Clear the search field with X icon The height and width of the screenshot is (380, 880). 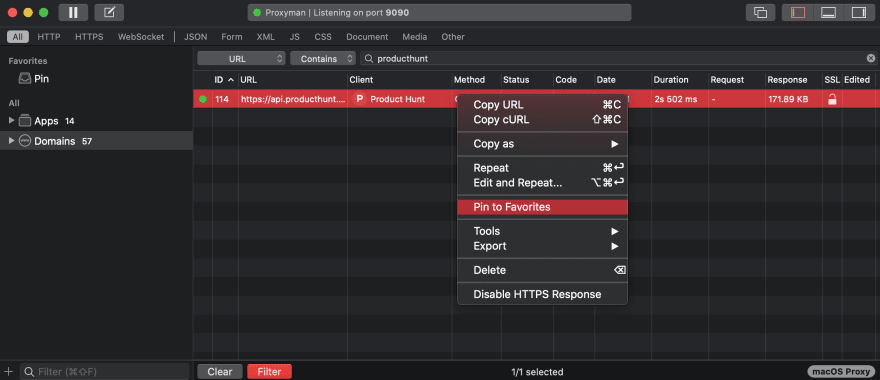[x=870, y=58]
